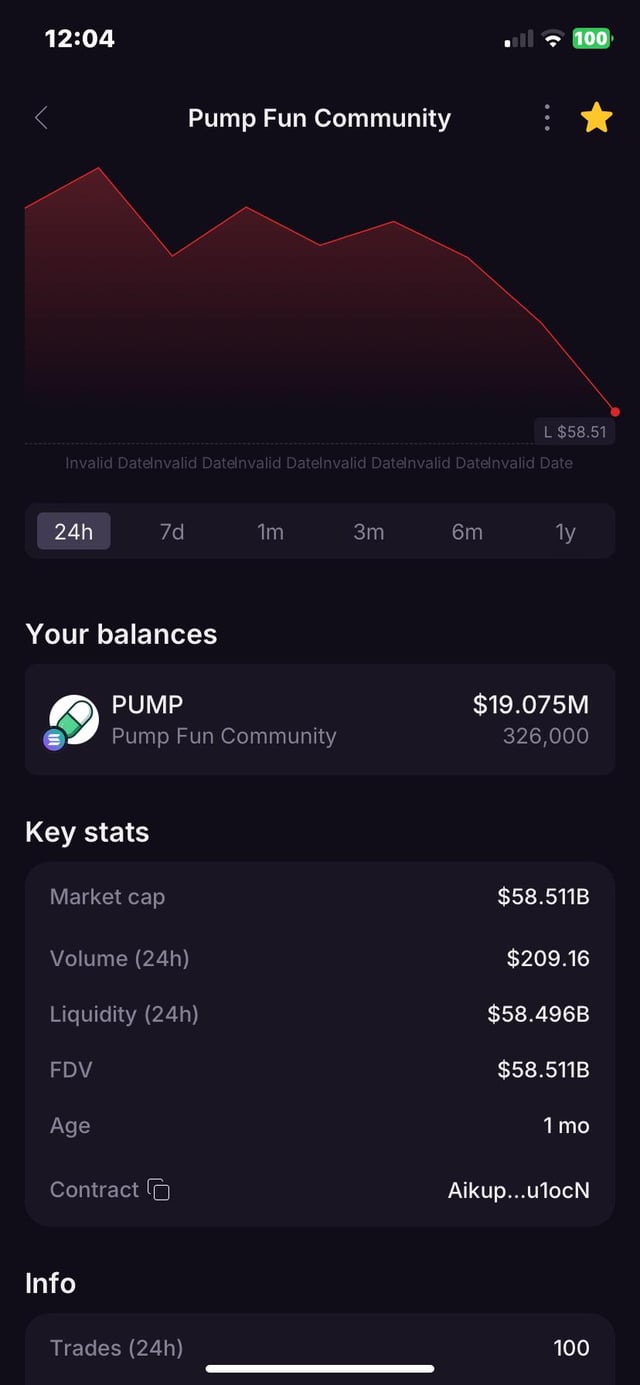Select the 3m chart range

click(369, 531)
